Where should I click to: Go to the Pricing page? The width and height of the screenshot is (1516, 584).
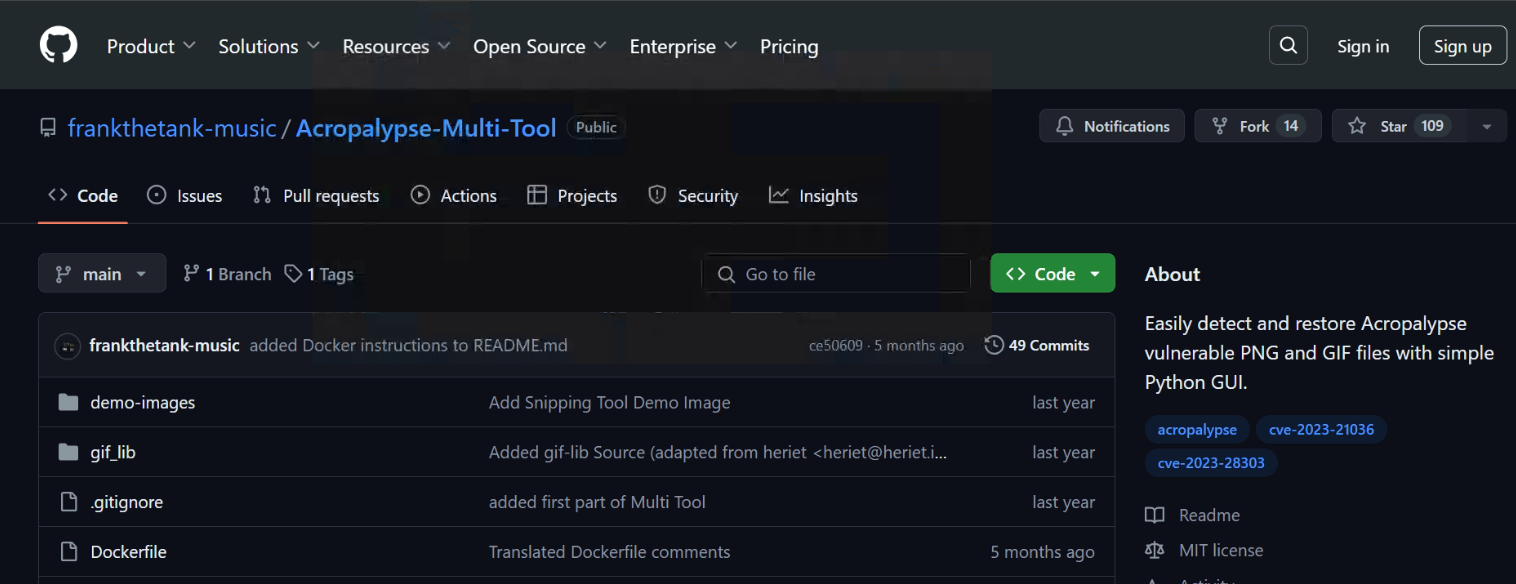(x=789, y=46)
